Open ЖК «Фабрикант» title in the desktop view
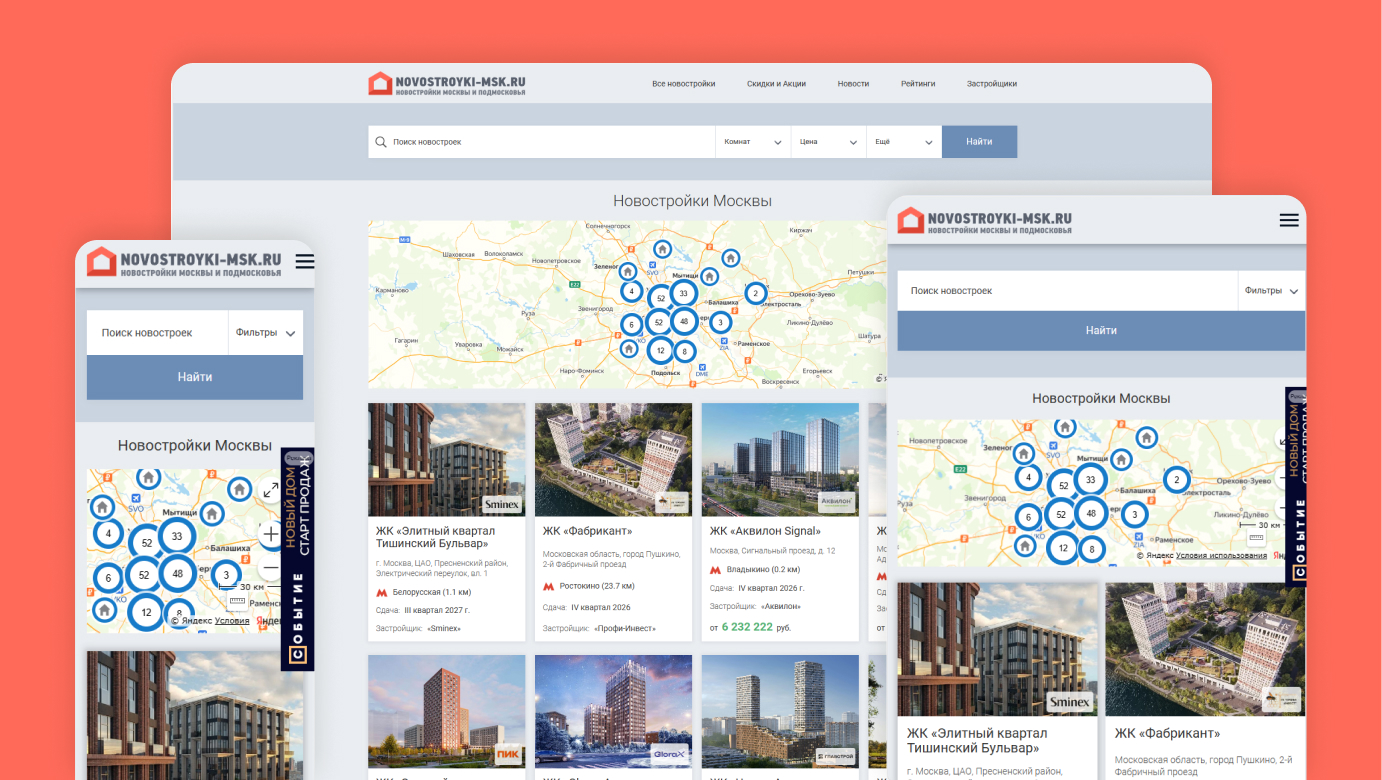This screenshot has height=780, width=1382. [x=588, y=531]
